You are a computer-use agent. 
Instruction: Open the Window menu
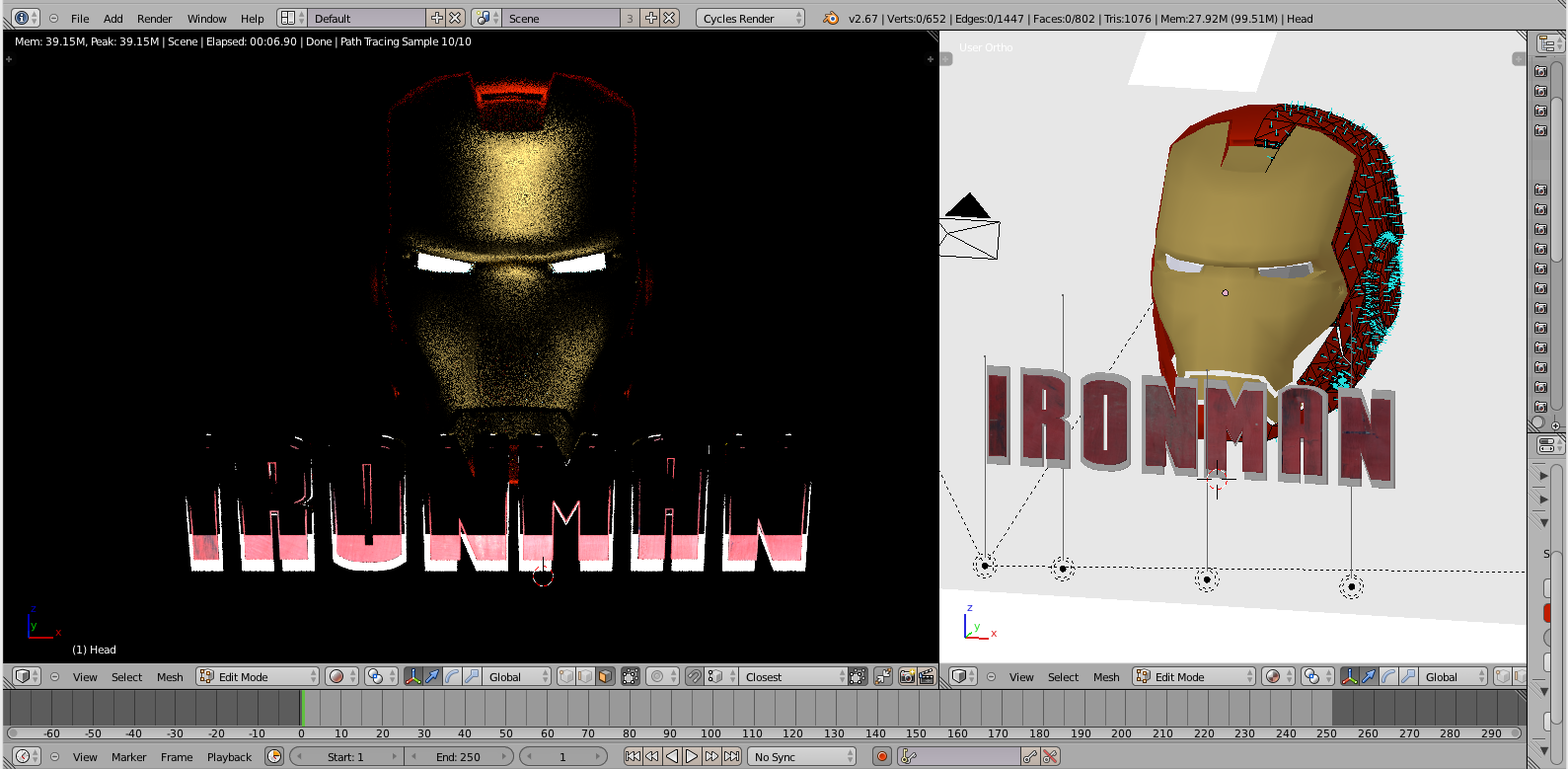coord(207,19)
